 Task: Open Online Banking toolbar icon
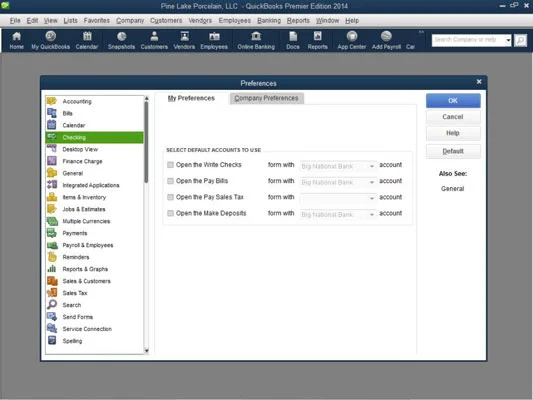pos(256,40)
